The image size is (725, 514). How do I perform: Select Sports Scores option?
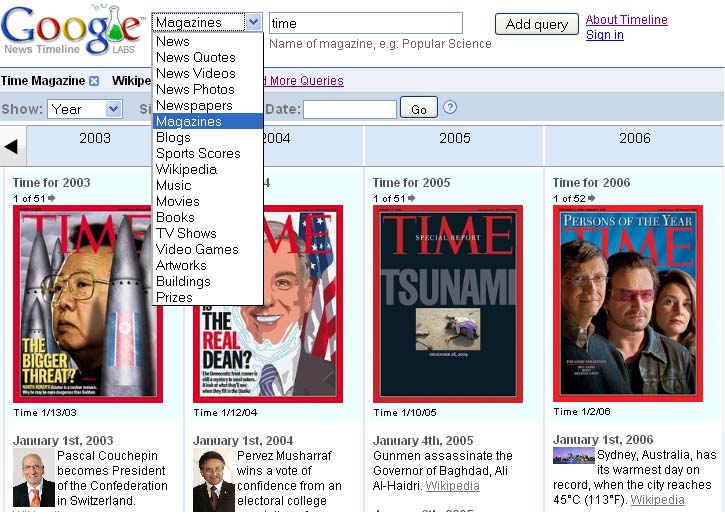pos(208,153)
